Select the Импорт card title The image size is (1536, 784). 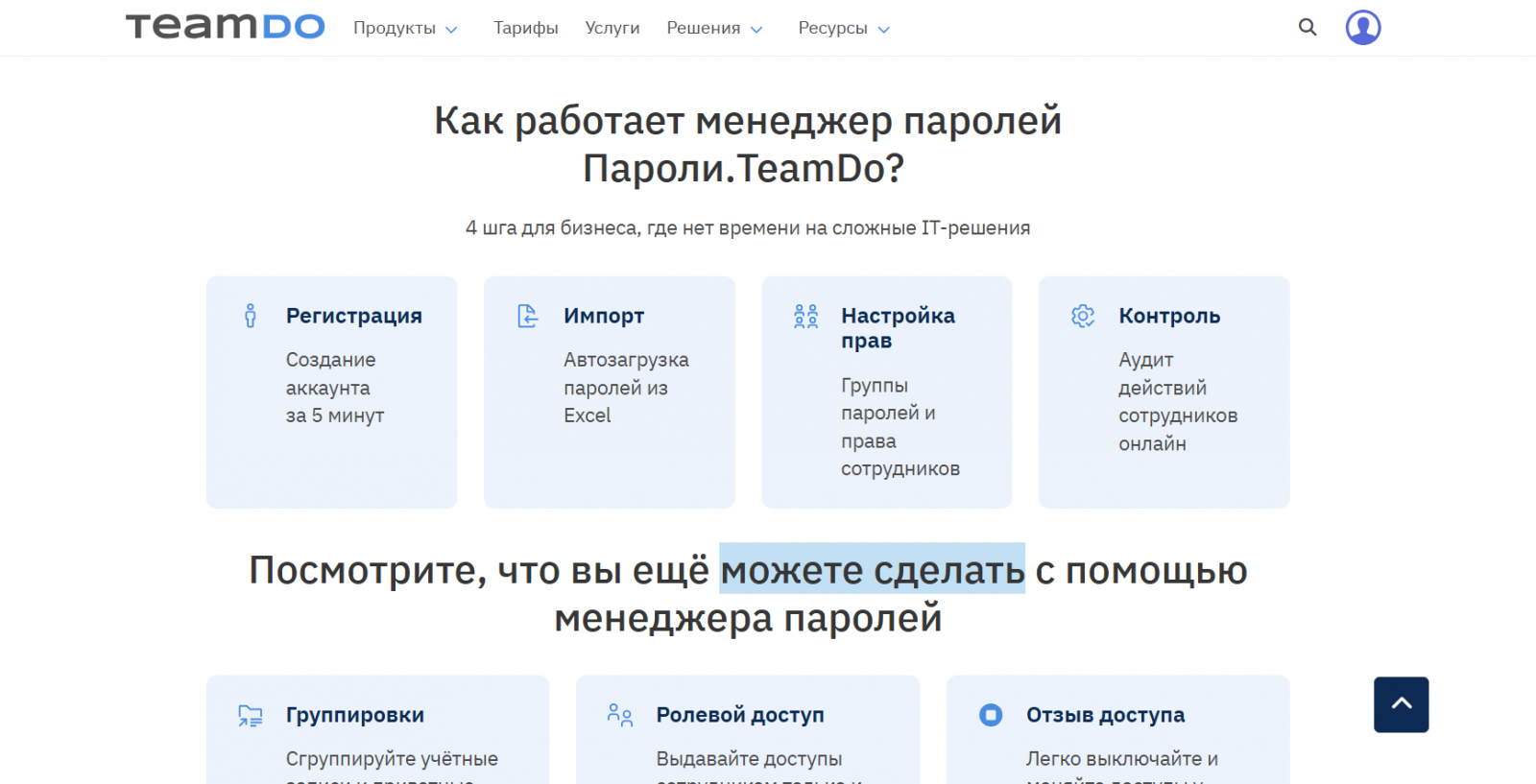pyautogui.click(x=604, y=316)
